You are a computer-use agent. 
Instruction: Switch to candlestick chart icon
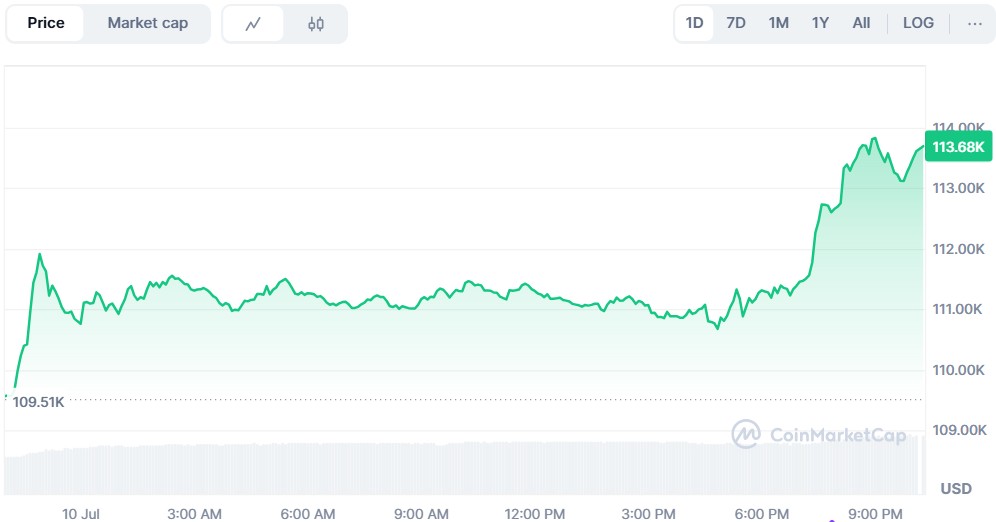(316, 24)
